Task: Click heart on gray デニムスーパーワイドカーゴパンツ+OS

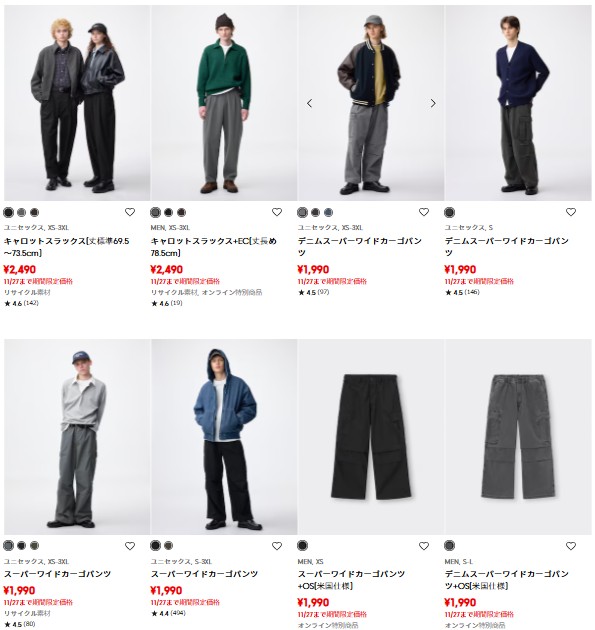Action: [x=571, y=546]
